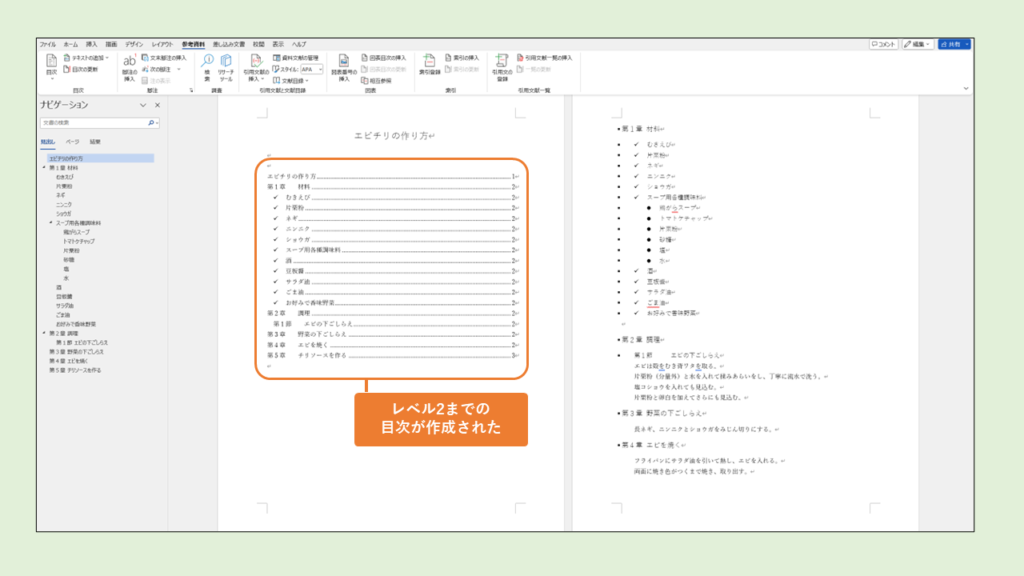Select ショウガ in the navigation pane
Viewport: 1024px width, 576px height.
click(63, 214)
